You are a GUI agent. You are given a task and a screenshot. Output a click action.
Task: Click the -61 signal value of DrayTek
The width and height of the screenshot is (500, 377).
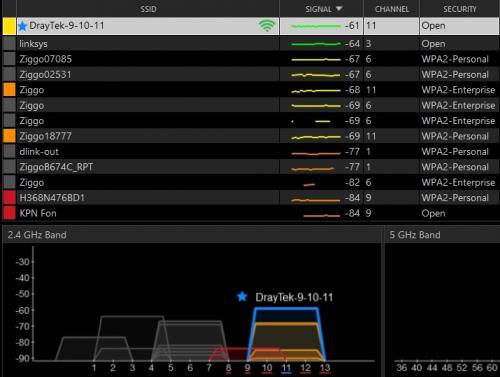(x=352, y=26)
